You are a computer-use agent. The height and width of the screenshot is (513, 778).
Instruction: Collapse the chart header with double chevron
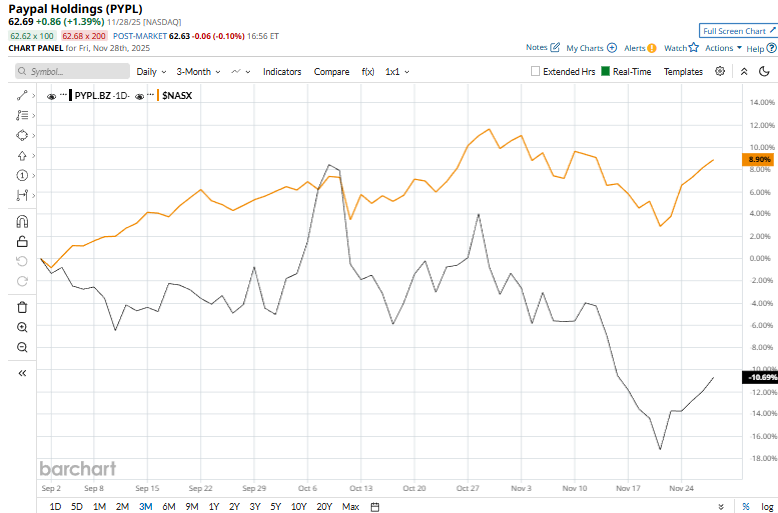click(x=744, y=71)
